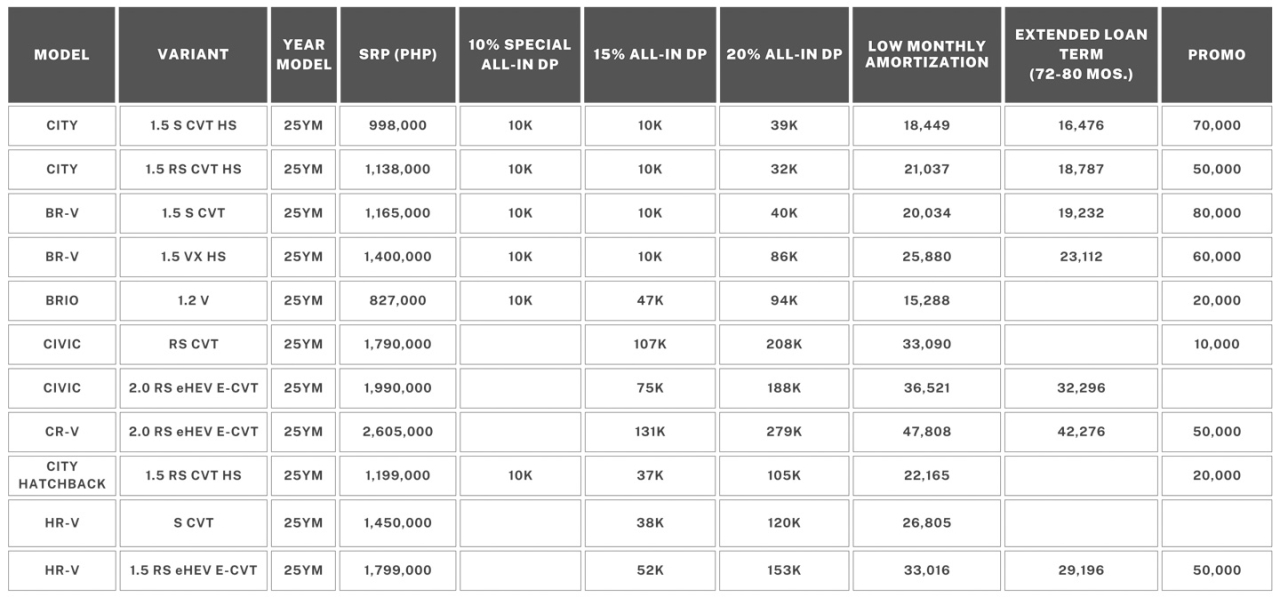Click the 15,288 monthly amortization cell
This screenshot has height=597, width=1280.
(926, 300)
